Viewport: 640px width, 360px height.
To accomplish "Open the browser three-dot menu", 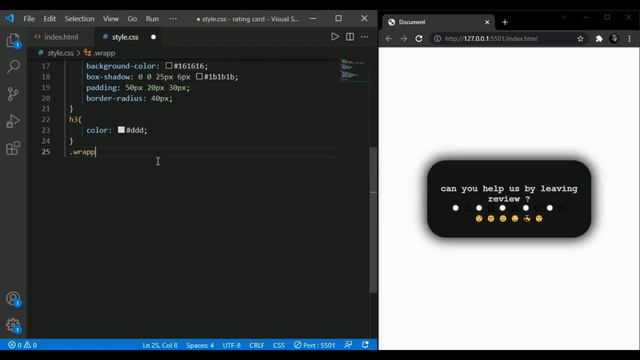I will (x=629, y=39).
